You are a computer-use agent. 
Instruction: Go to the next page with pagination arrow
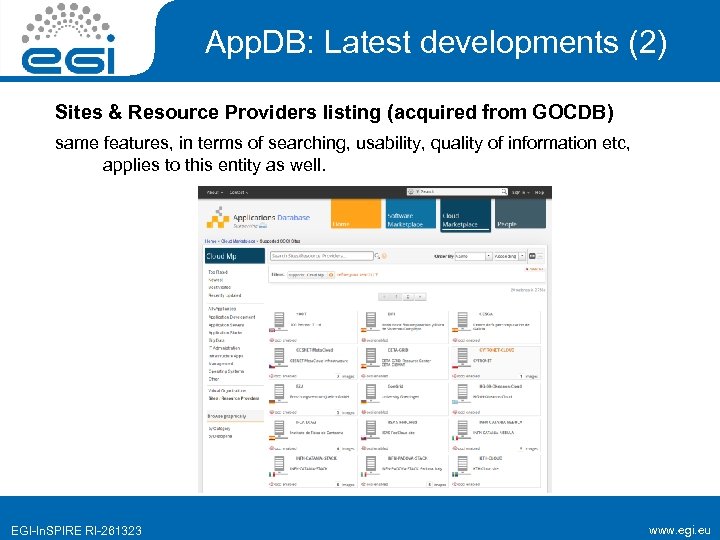[420, 297]
